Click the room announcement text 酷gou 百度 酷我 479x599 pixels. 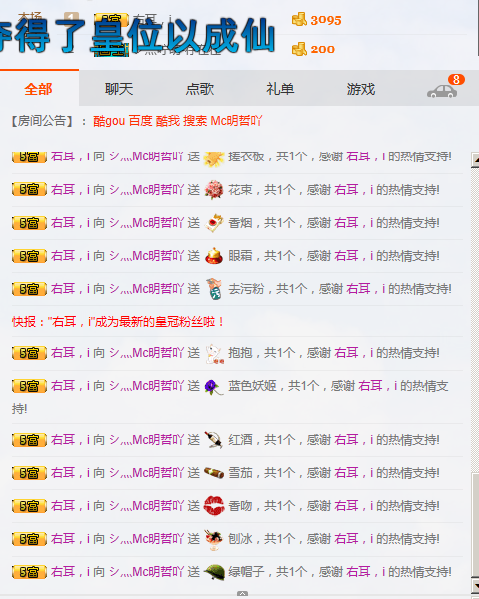pyautogui.click(x=178, y=121)
